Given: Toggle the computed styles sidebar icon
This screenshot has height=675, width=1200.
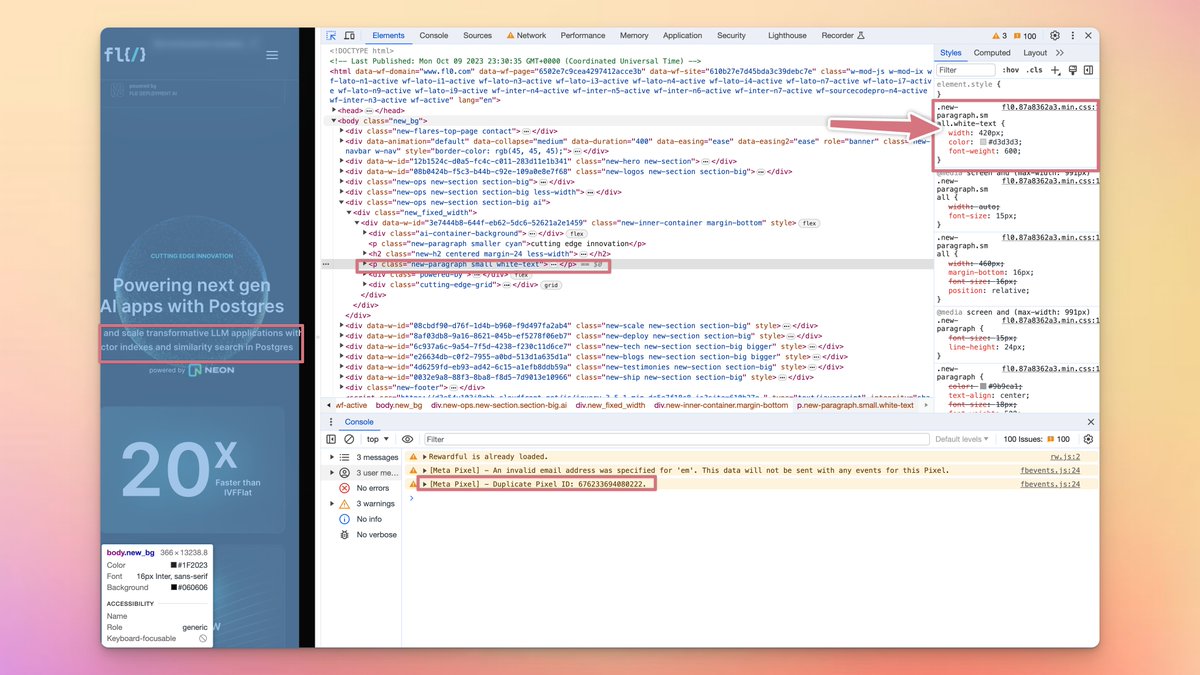Looking at the screenshot, I should [x=1088, y=70].
